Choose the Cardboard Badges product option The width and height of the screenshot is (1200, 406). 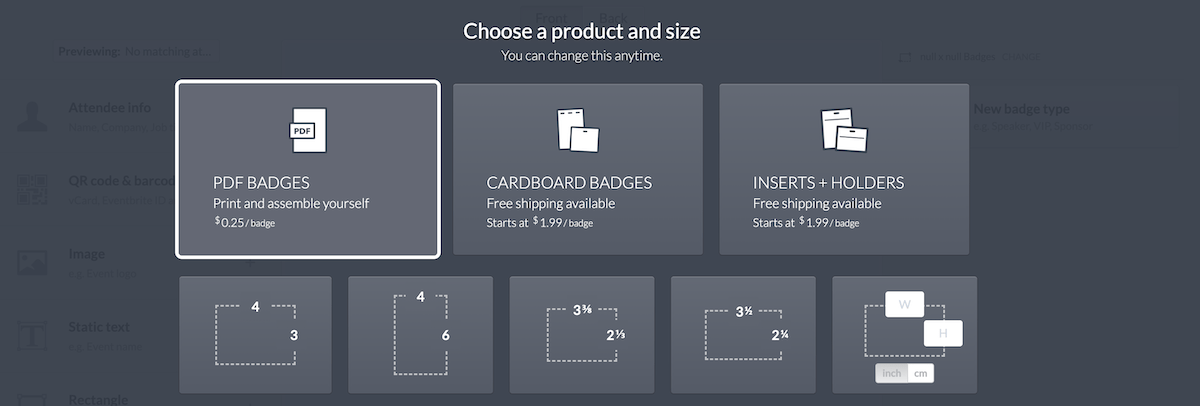(578, 169)
